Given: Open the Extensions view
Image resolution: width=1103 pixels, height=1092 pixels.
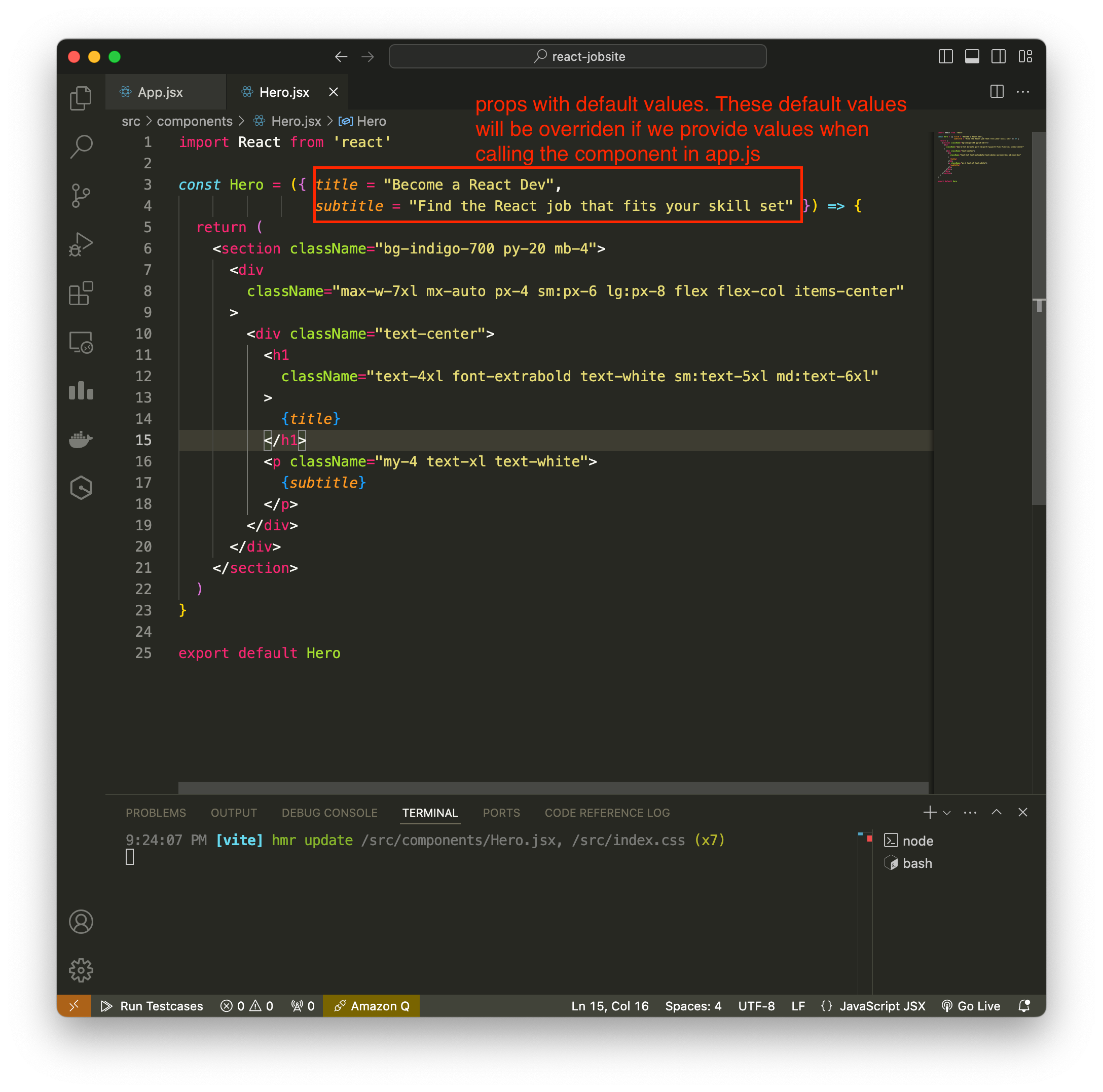Looking at the screenshot, I should coord(81,294).
